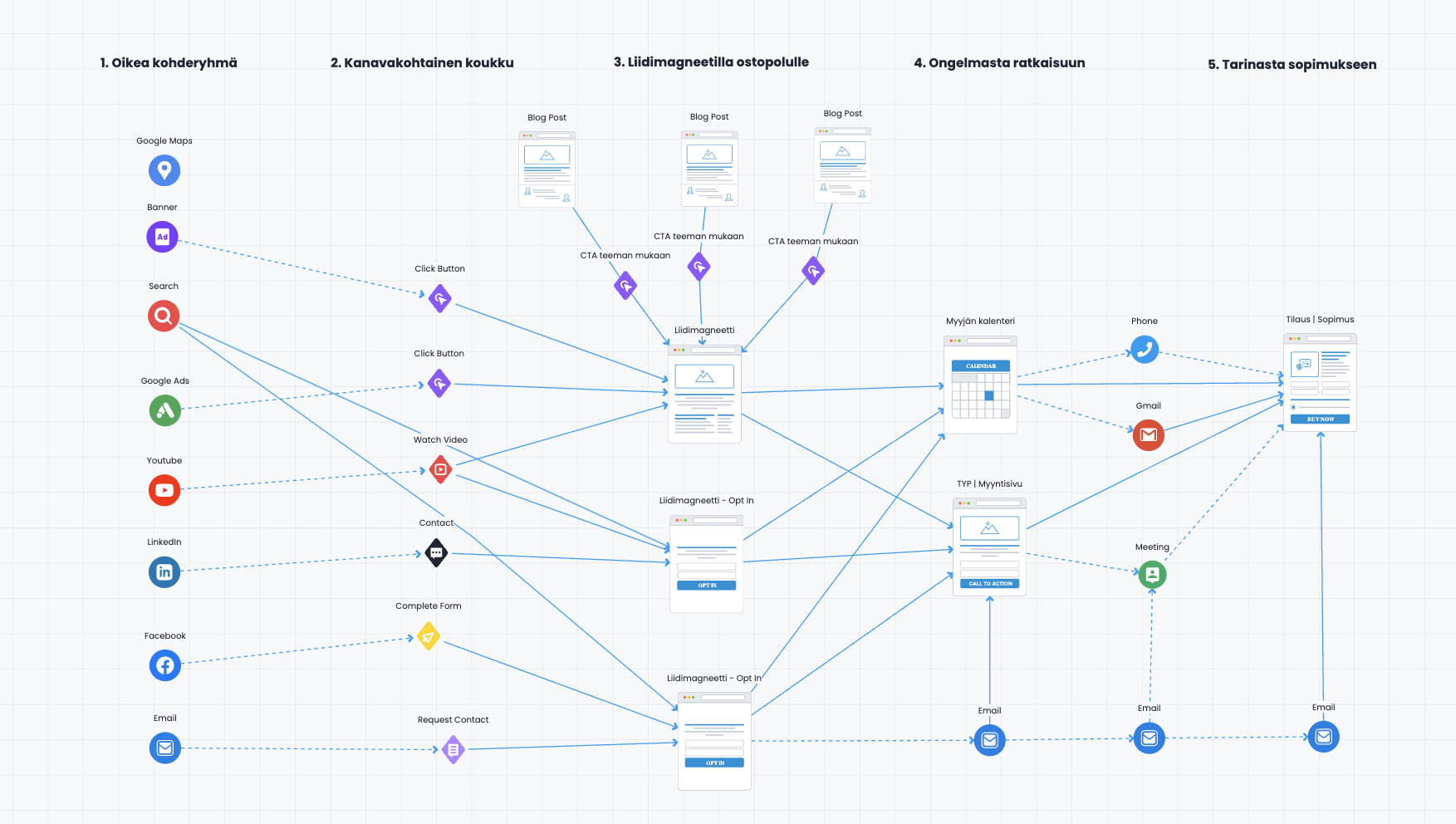This screenshot has height=824, width=1456.
Task: Click the yellow Complete Form icon
Action: point(429,636)
